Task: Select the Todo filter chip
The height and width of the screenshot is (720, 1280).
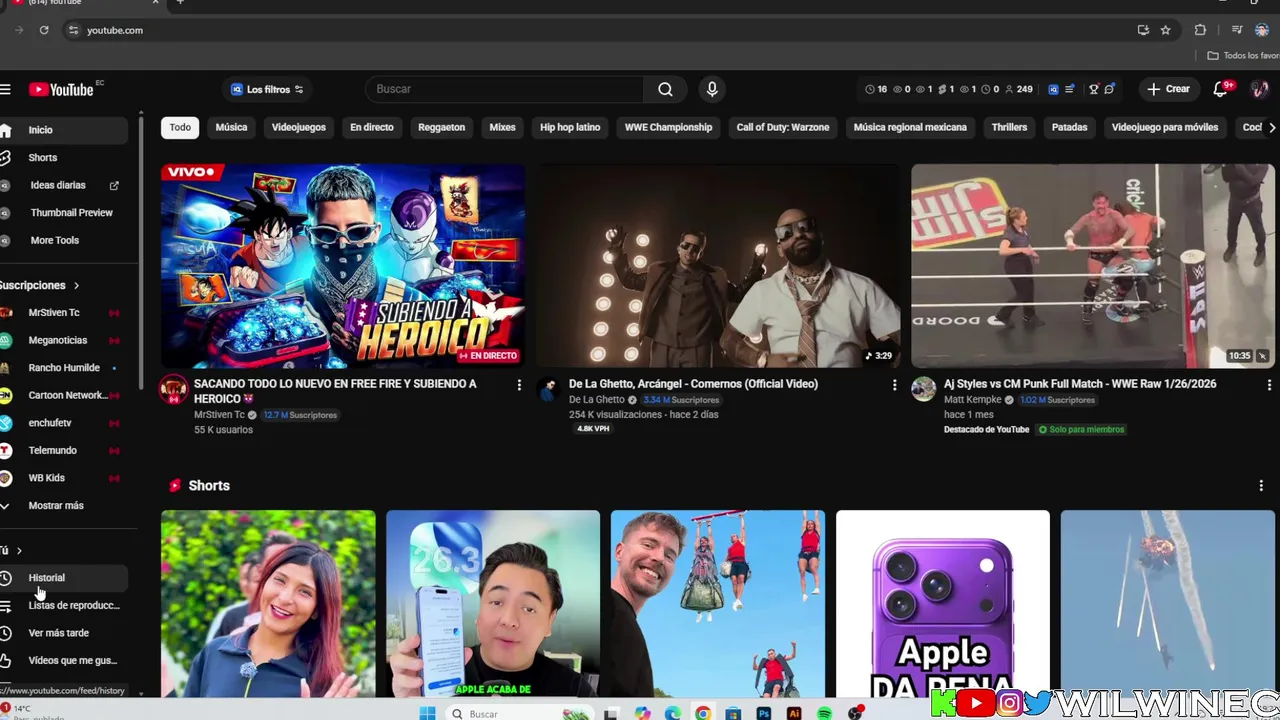Action: tap(180, 127)
